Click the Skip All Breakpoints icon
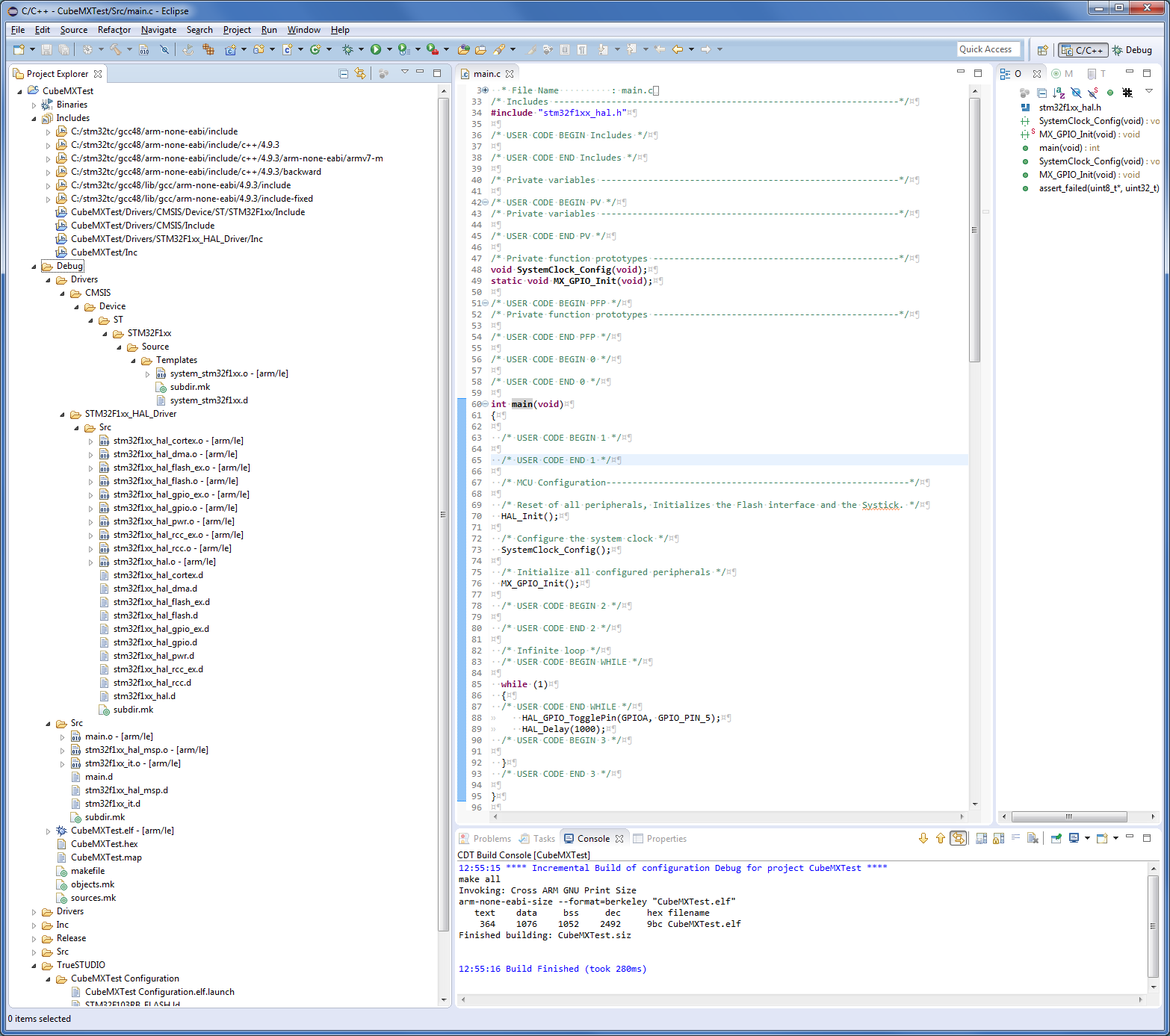The image size is (1170, 1036). [x=164, y=49]
